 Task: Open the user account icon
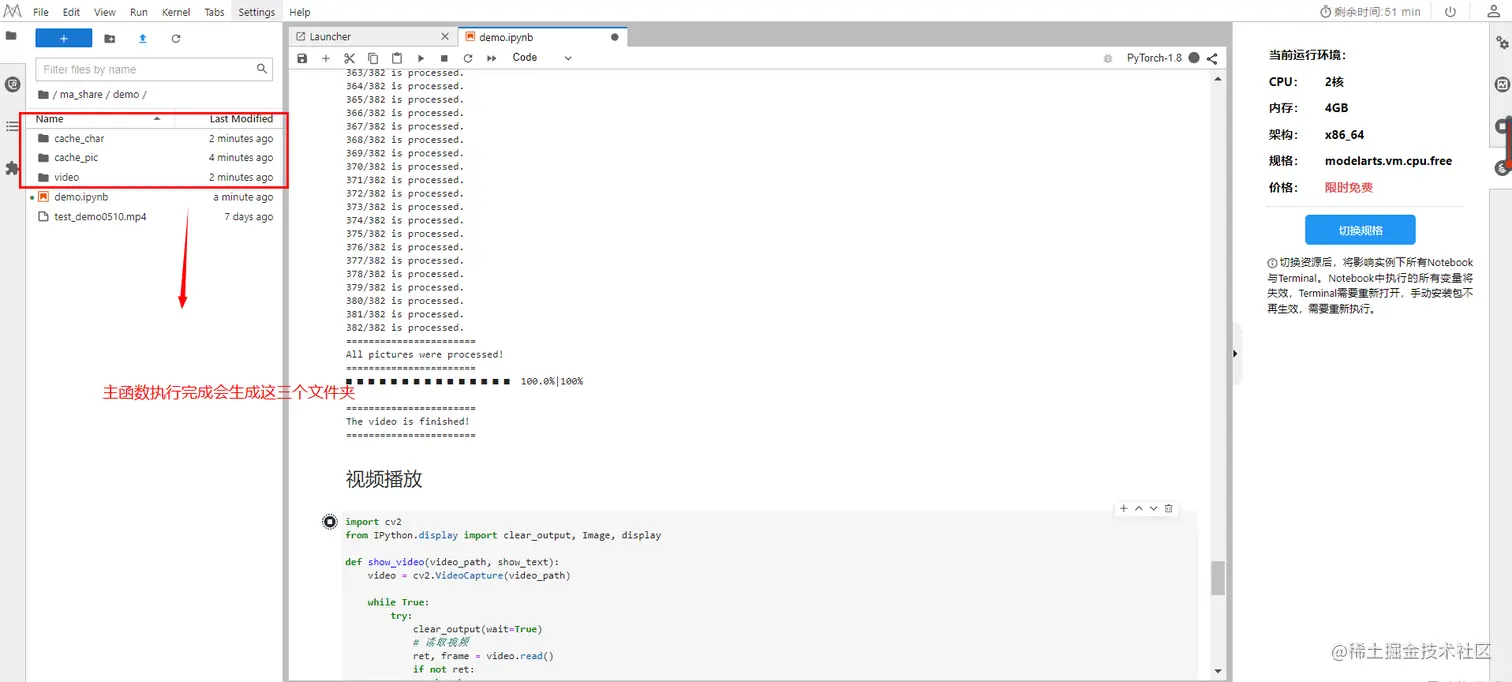coord(1494,12)
